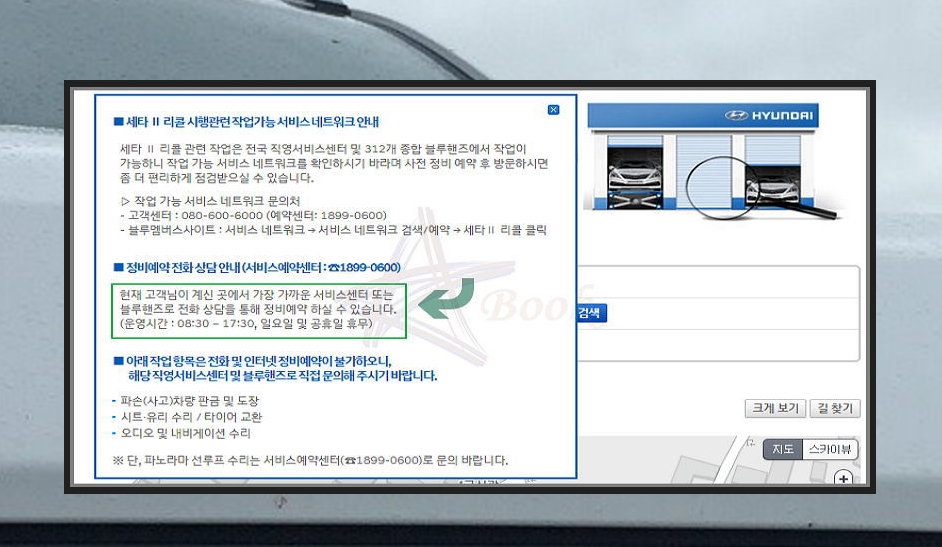Screen dimensions: 942x547
Task: Click the 길 찾기 directions button
Action: (x=835, y=408)
